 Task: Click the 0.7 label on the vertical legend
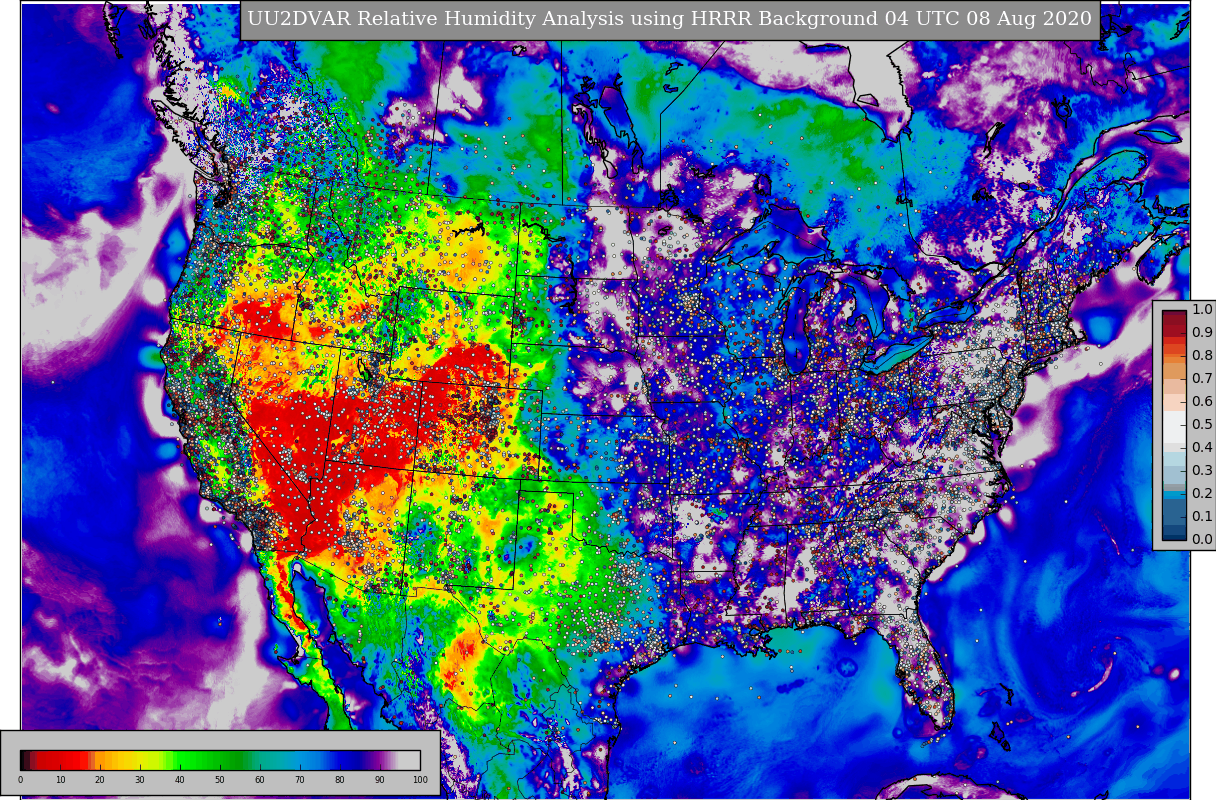pos(1202,379)
